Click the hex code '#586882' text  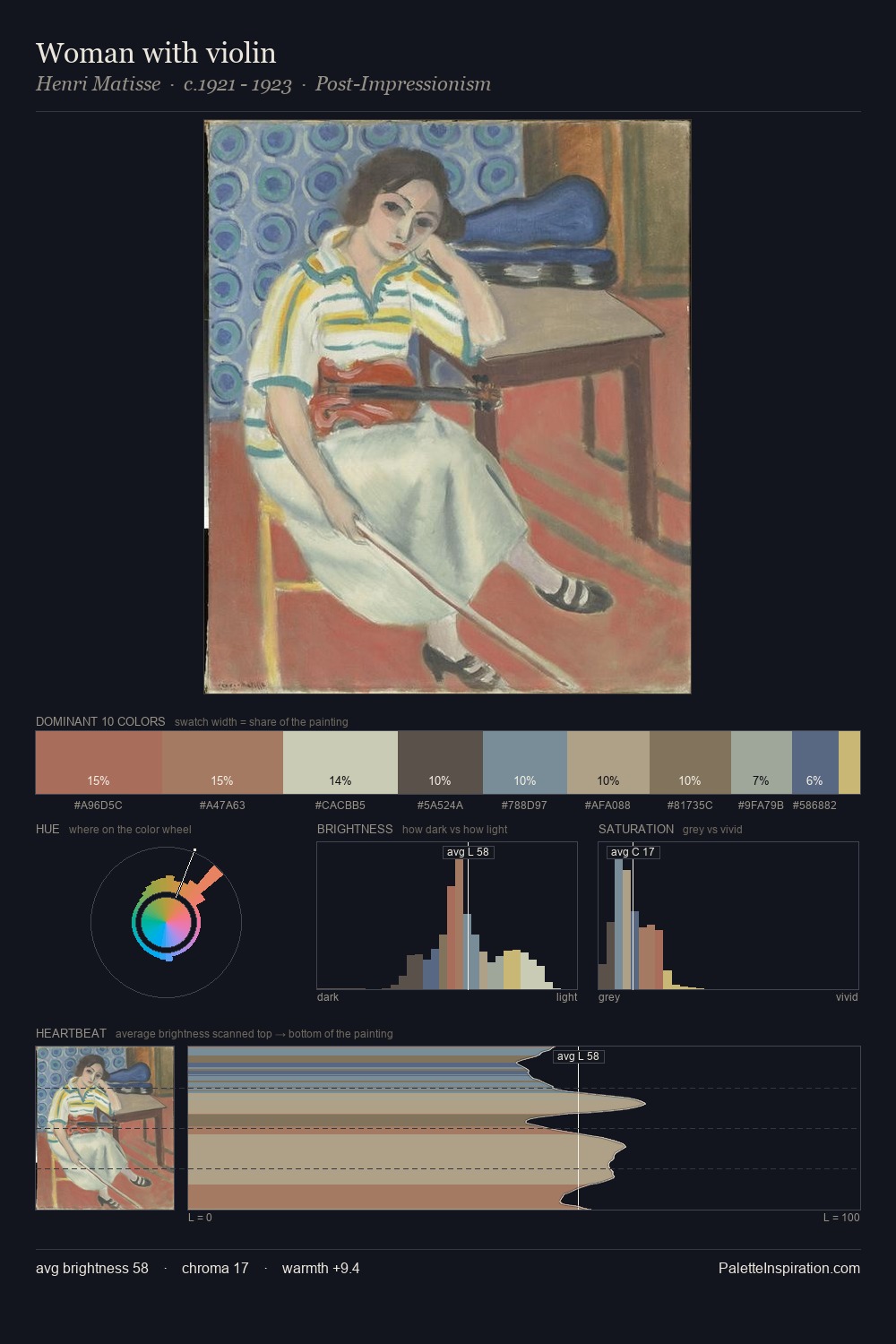point(814,806)
